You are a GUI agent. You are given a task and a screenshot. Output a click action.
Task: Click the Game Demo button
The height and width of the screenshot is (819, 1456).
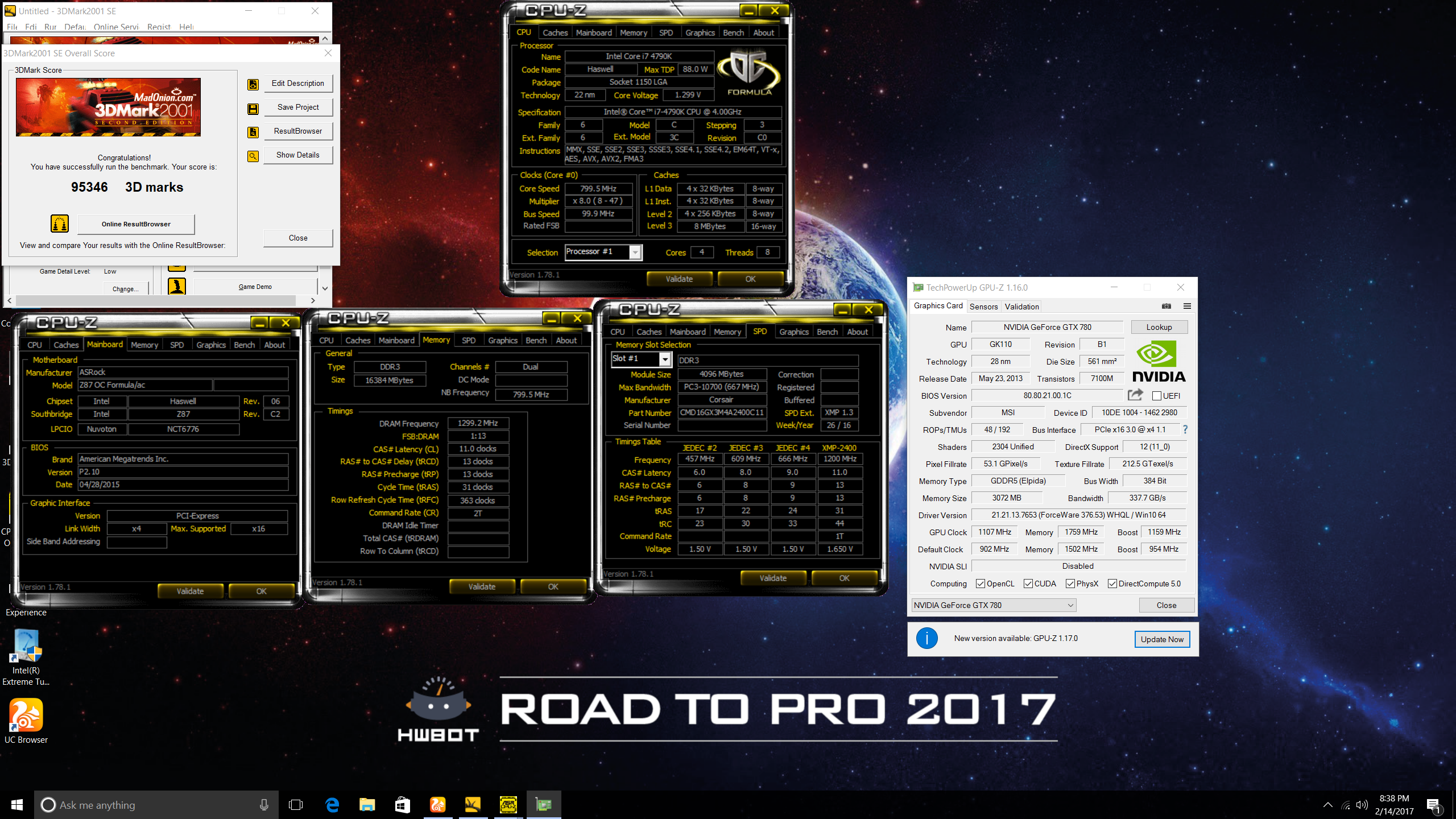[255, 287]
